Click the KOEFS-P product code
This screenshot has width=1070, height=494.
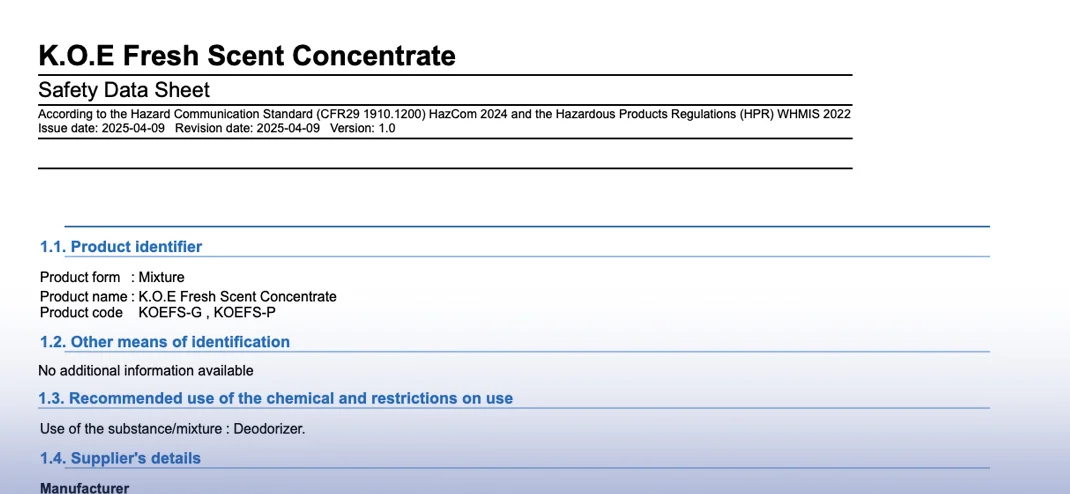[x=245, y=312]
